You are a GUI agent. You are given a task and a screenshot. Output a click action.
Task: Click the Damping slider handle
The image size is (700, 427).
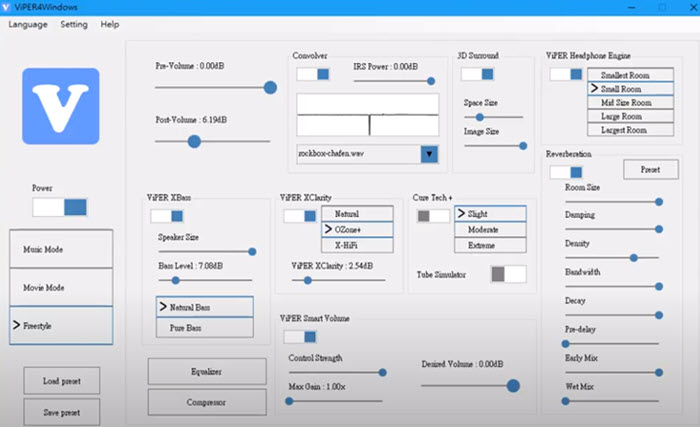659,229
